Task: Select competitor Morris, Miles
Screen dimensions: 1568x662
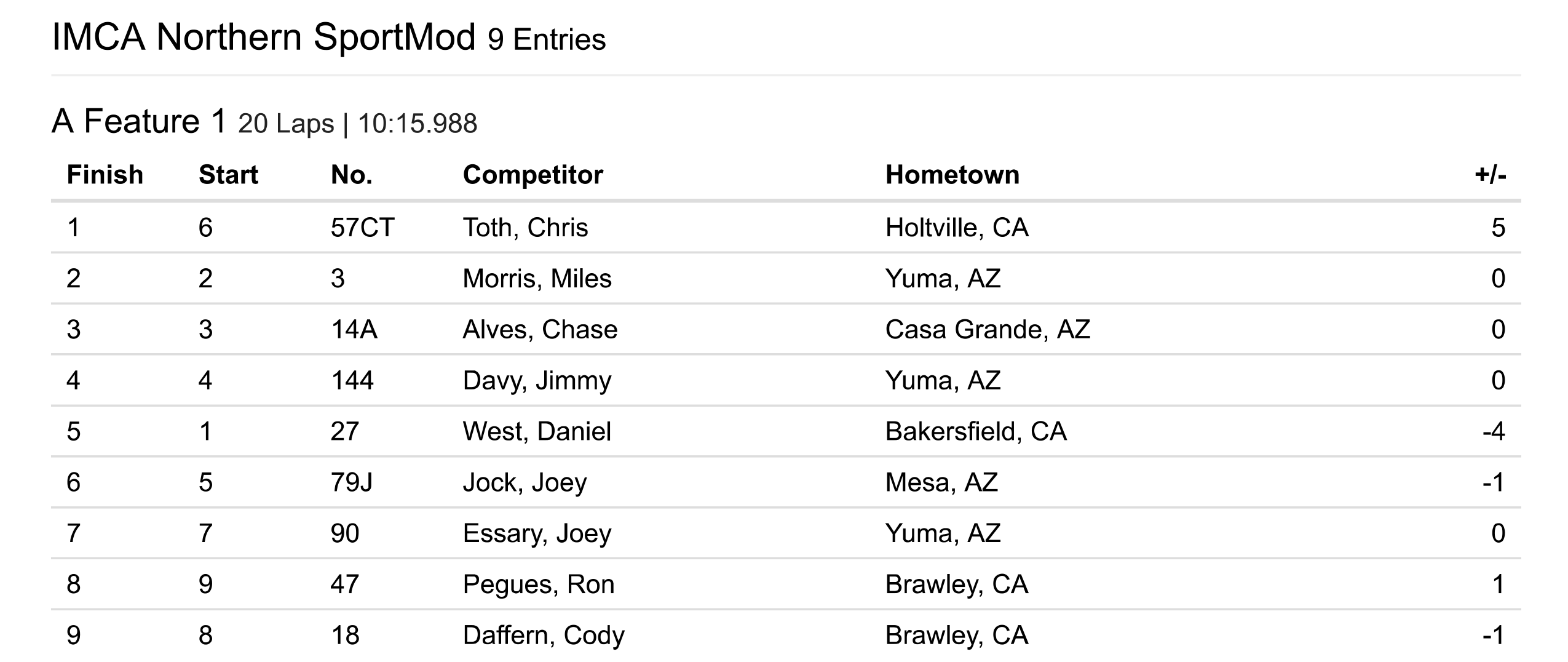Action: pyautogui.click(x=537, y=279)
